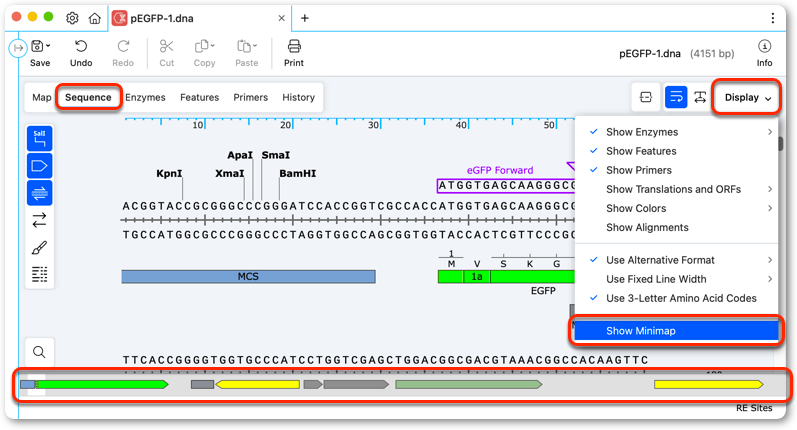Click the compact format view icon
This screenshot has height=430, width=797.
pyautogui.click(x=646, y=97)
